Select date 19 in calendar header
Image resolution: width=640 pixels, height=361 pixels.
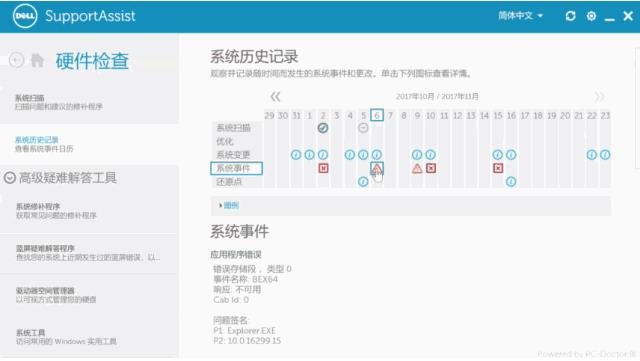click(x=552, y=116)
